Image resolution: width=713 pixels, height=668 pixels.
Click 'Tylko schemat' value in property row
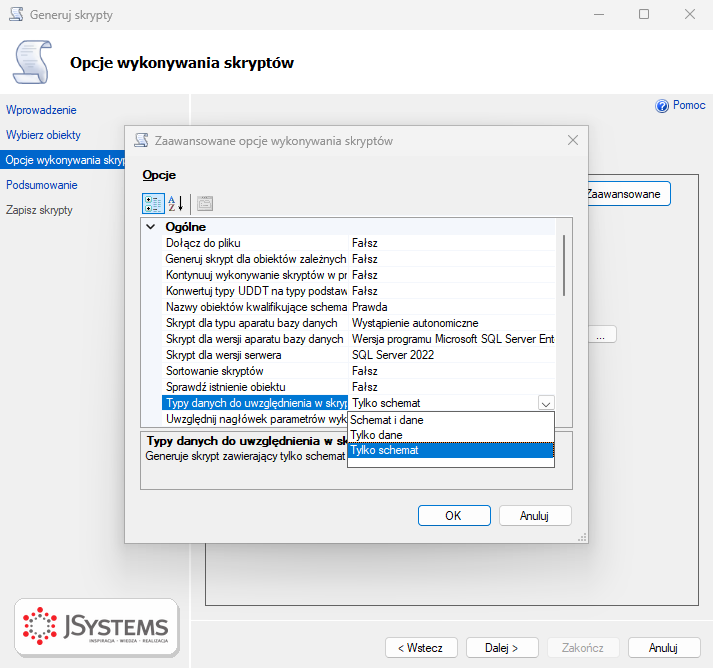tap(443, 403)
